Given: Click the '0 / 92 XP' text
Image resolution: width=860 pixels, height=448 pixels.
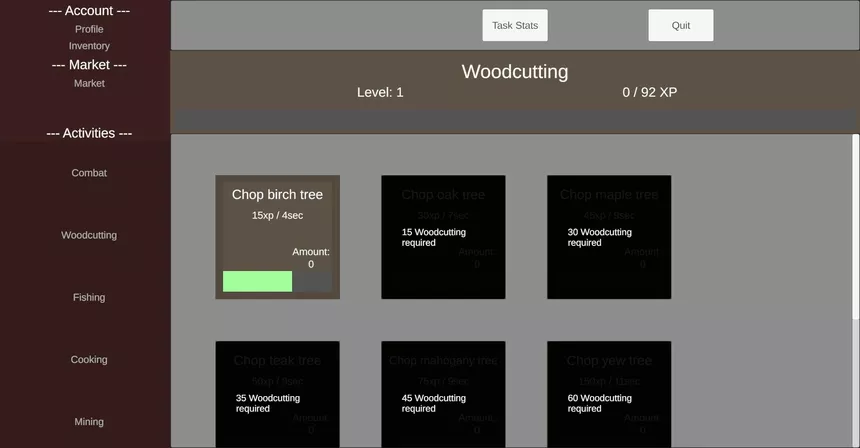Looking at the screenshot, I should (x=649, y=92).
